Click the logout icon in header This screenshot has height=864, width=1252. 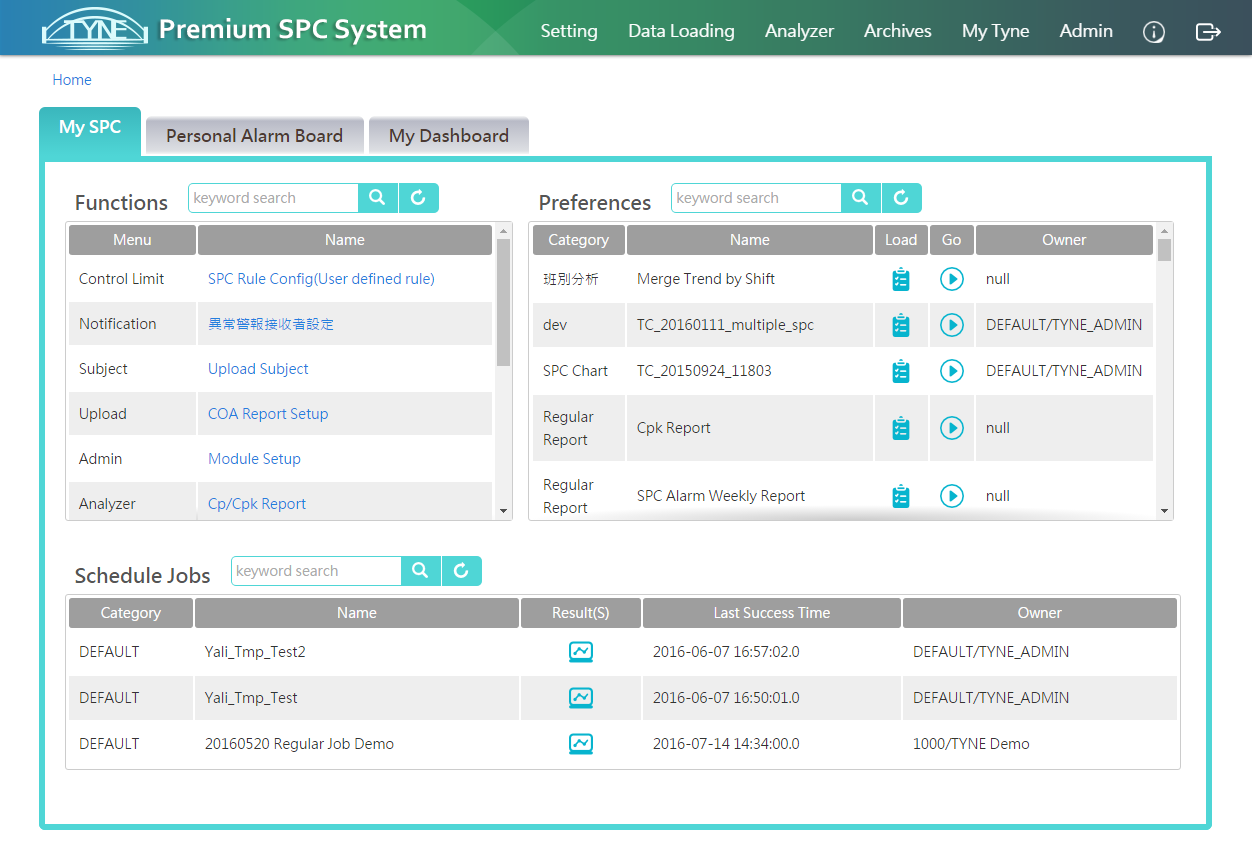(x=1208, y=32)
